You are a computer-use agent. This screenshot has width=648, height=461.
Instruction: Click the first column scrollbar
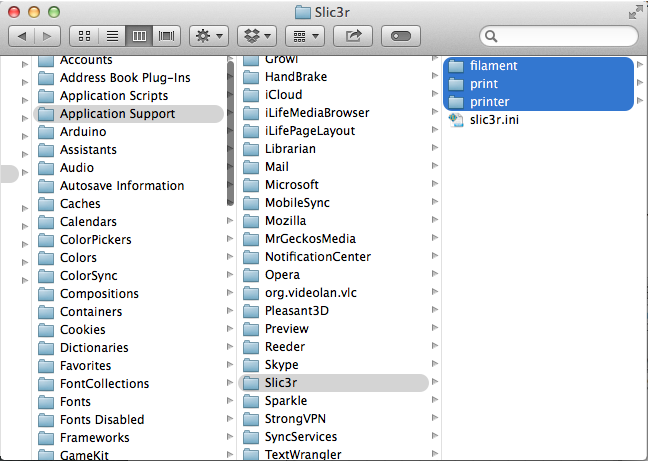point(231,132)
